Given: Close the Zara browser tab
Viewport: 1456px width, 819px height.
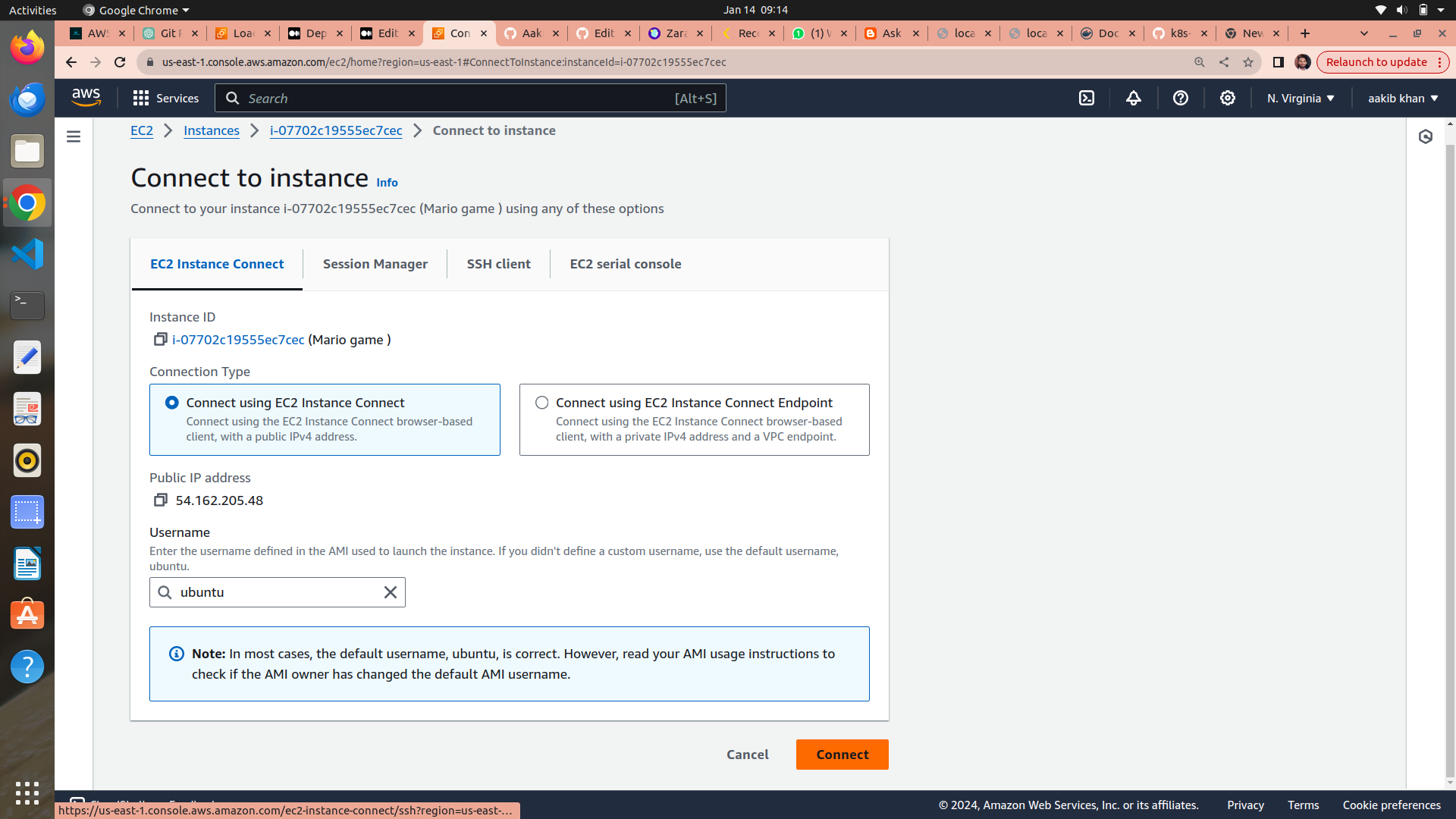Looking at the screenshot, I should click(x=700, y=33).
